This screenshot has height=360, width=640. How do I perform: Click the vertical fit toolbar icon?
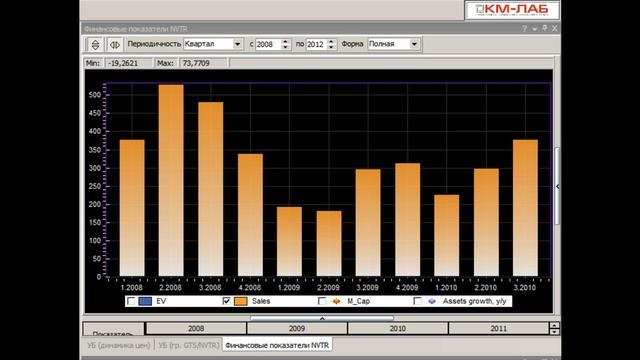point(95,44)
